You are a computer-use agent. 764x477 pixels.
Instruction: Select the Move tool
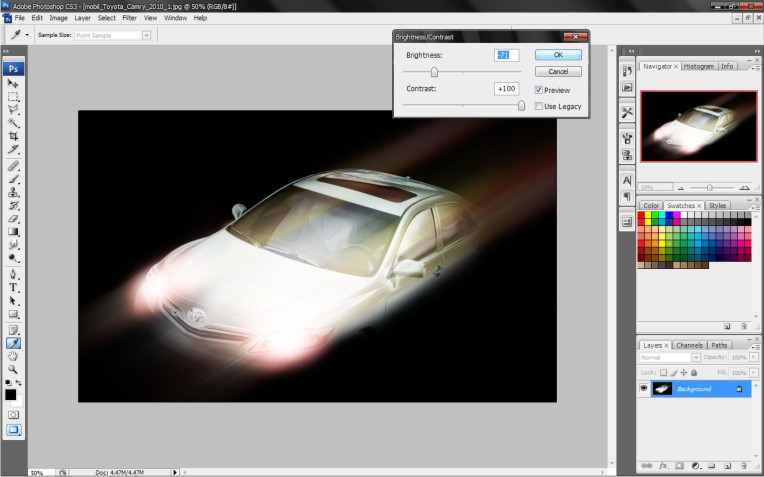(14, 84)
